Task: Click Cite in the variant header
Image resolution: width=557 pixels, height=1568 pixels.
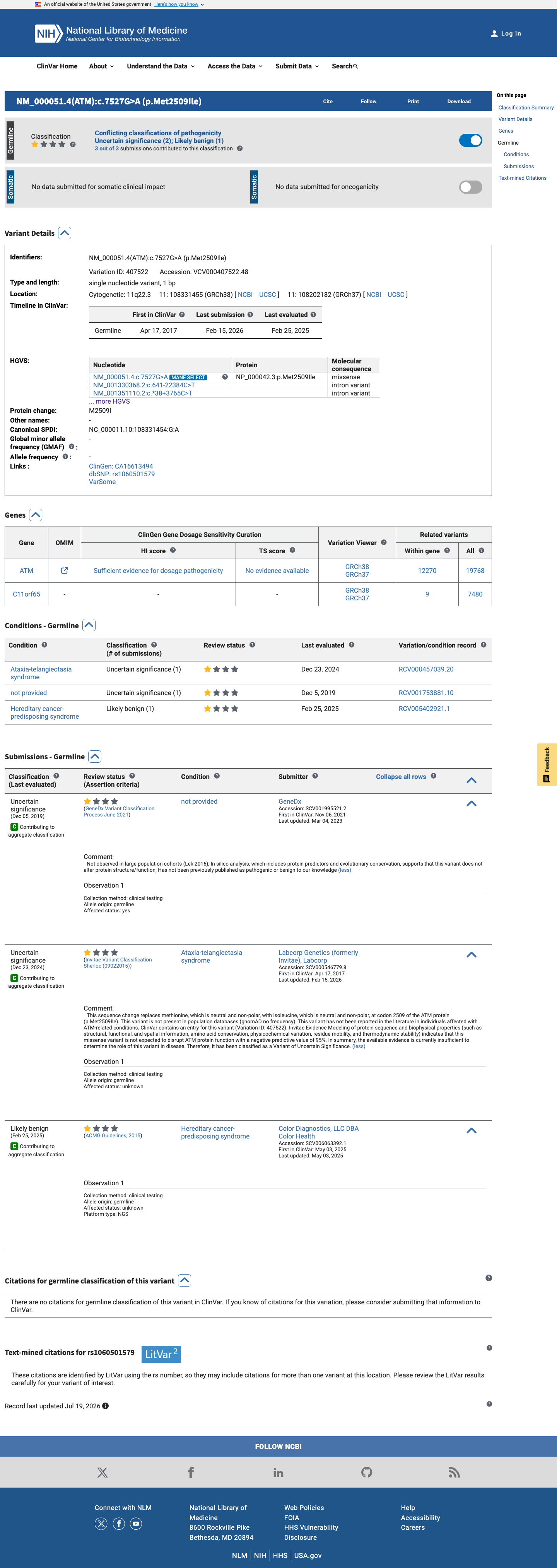Action: point(328,102)
